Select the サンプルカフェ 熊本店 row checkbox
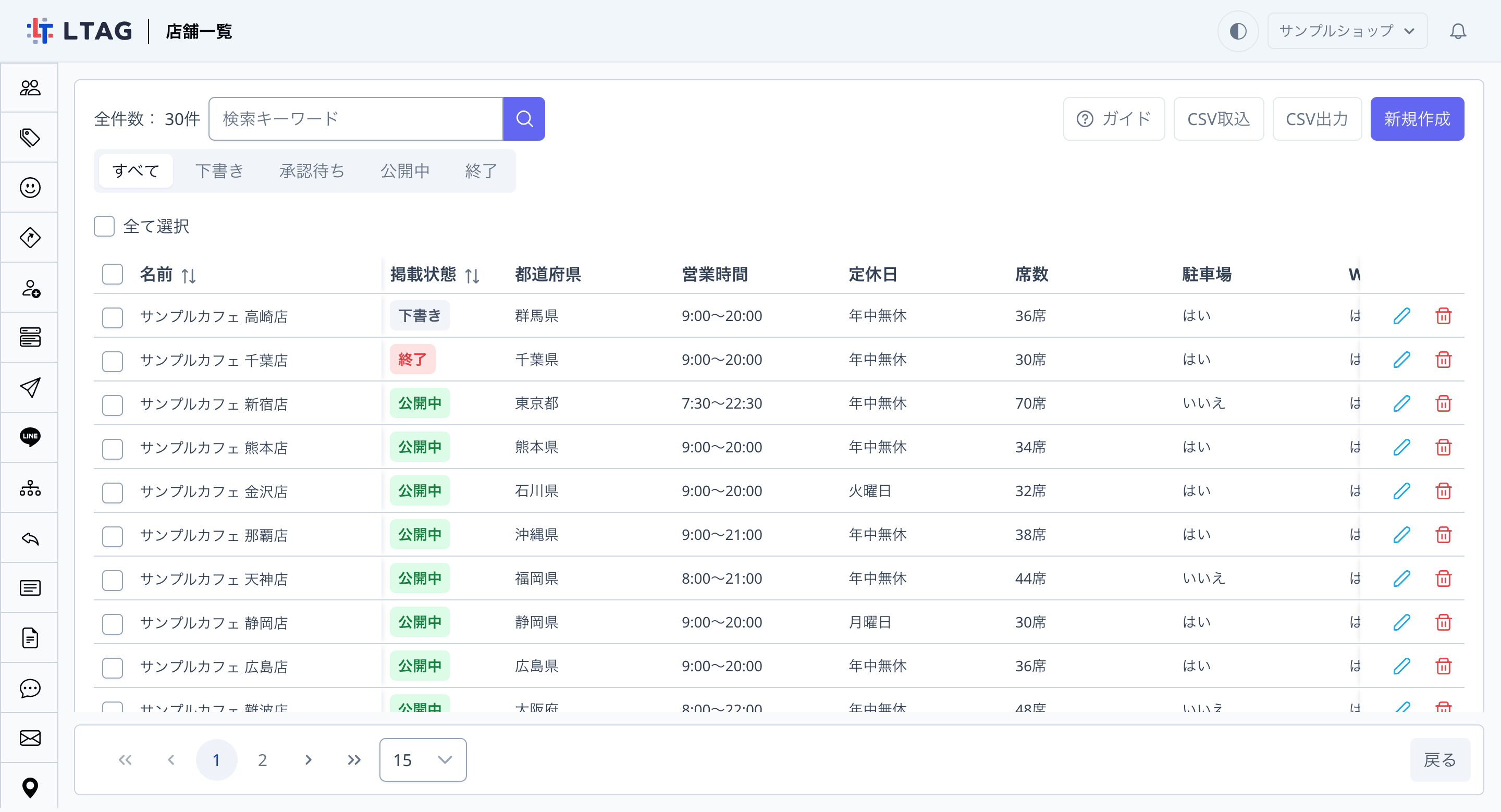 pos(113,449)
